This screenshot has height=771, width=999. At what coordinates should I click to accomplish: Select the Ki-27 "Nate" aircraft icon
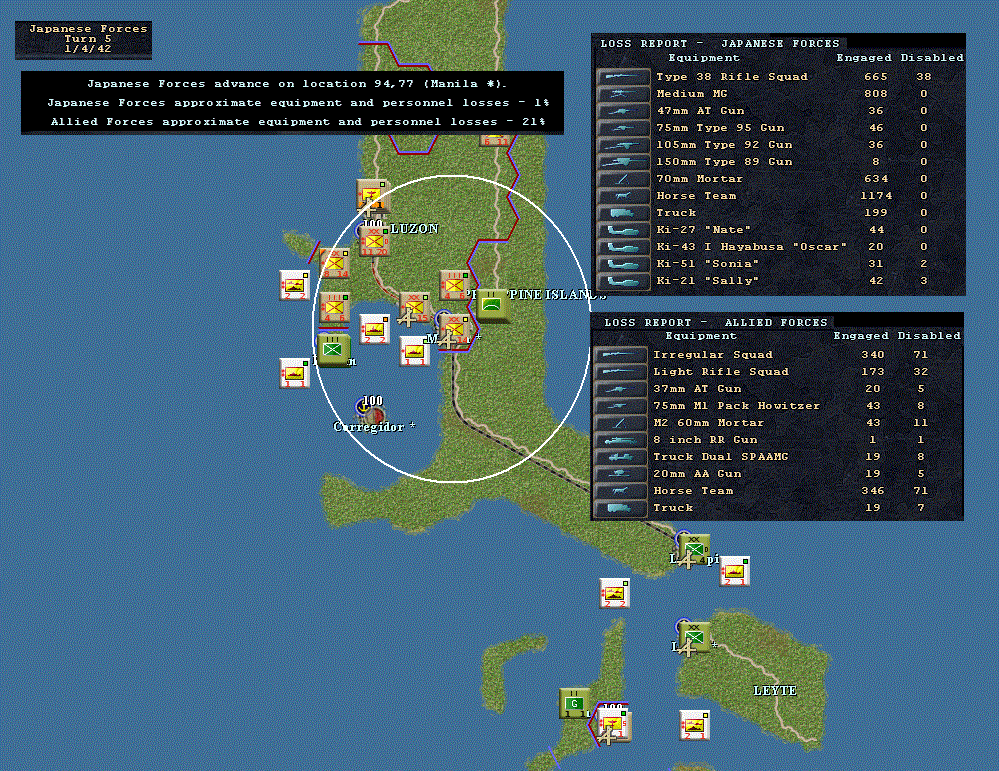623,230
